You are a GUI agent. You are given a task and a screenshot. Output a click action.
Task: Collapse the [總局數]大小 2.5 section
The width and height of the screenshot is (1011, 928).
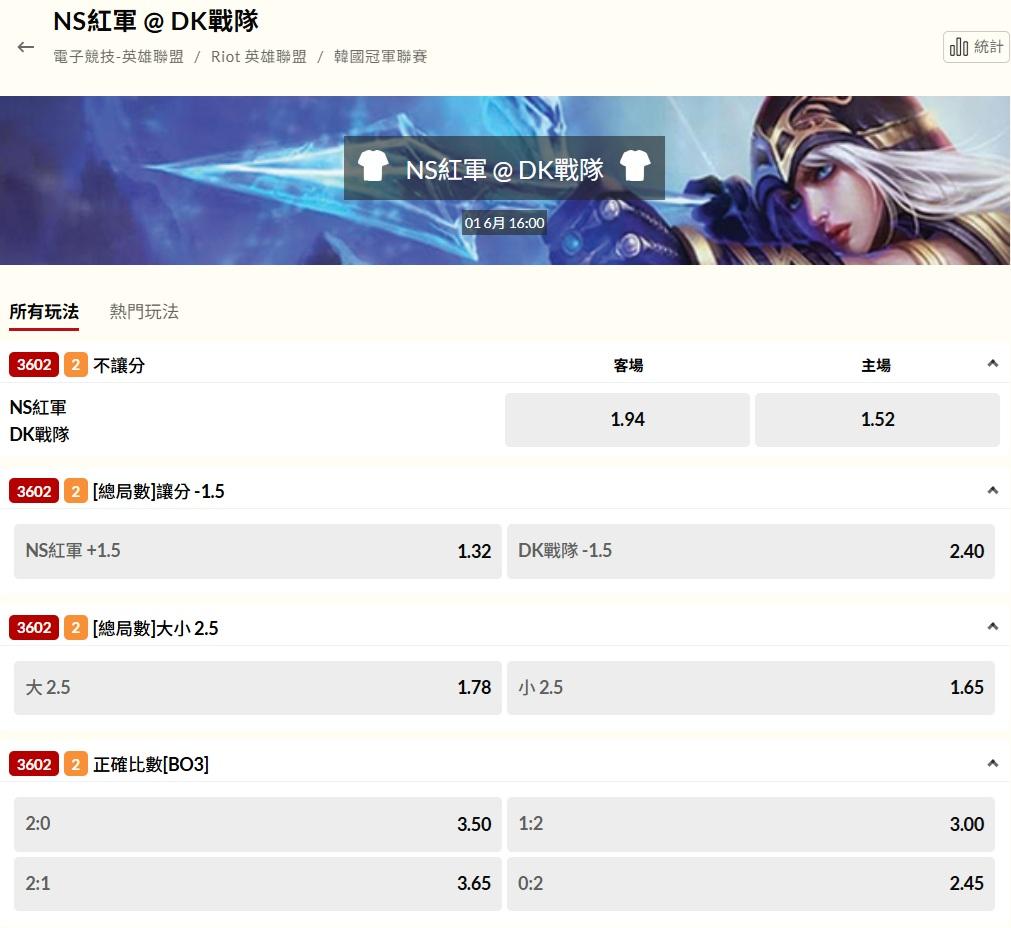(992, 626)
